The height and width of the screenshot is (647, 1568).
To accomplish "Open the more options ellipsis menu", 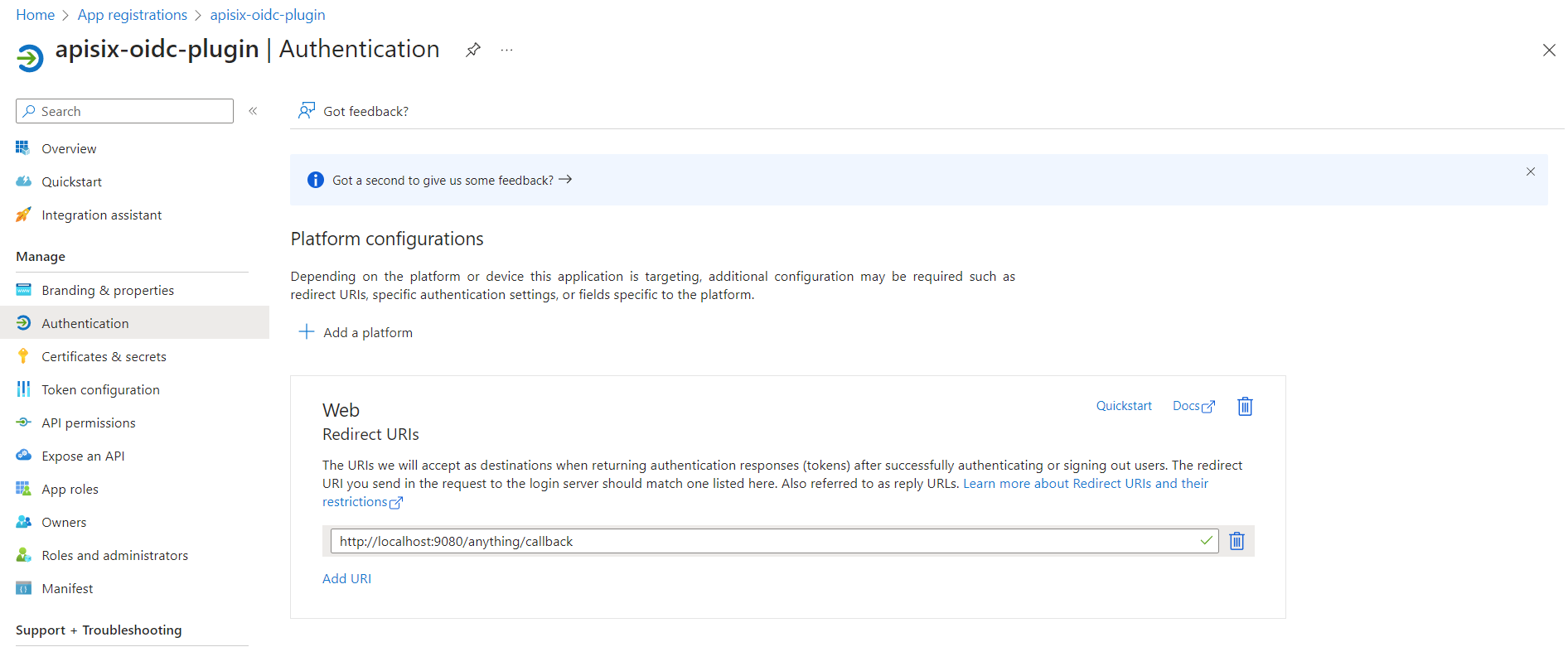I will tap(506, 51).
